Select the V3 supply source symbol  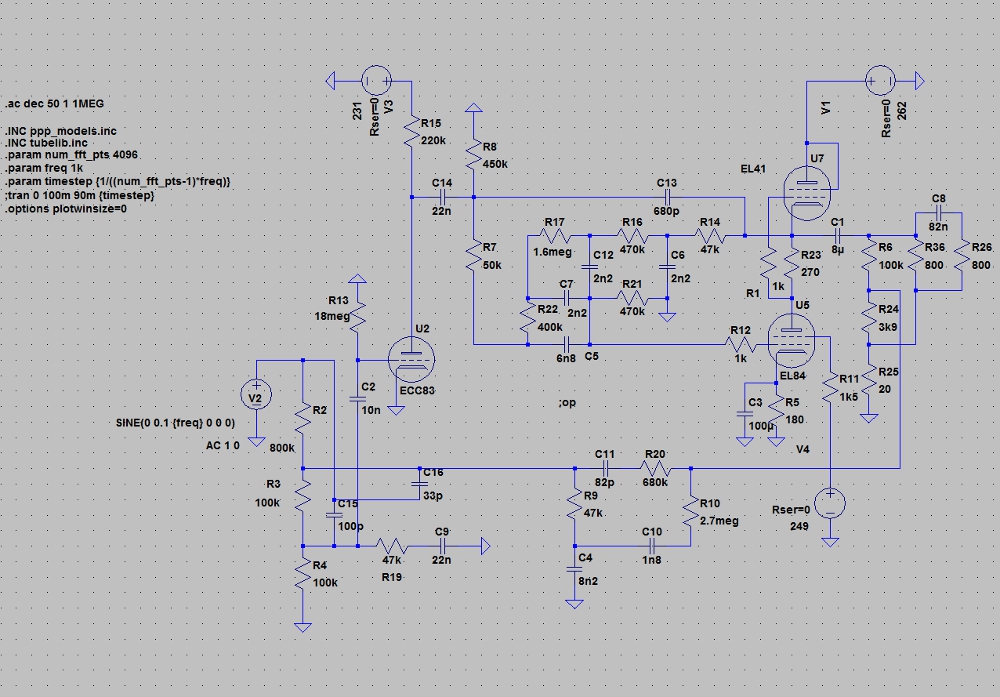click(x=377, y=78)
